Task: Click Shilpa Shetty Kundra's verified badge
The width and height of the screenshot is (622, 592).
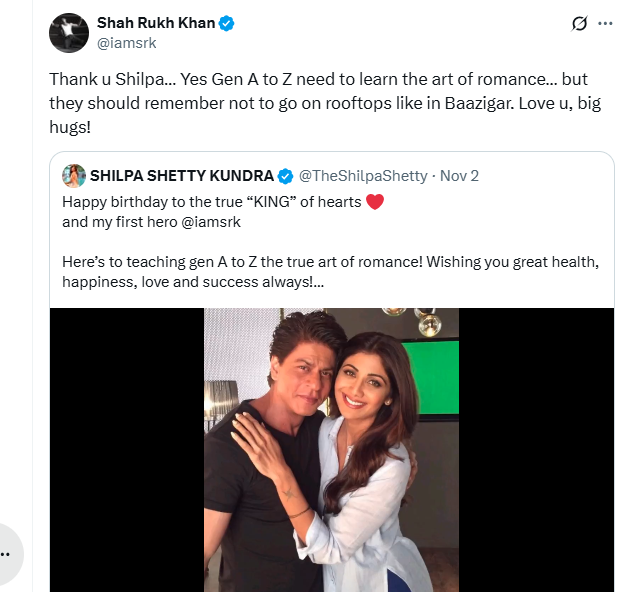Action: (285, 176)
